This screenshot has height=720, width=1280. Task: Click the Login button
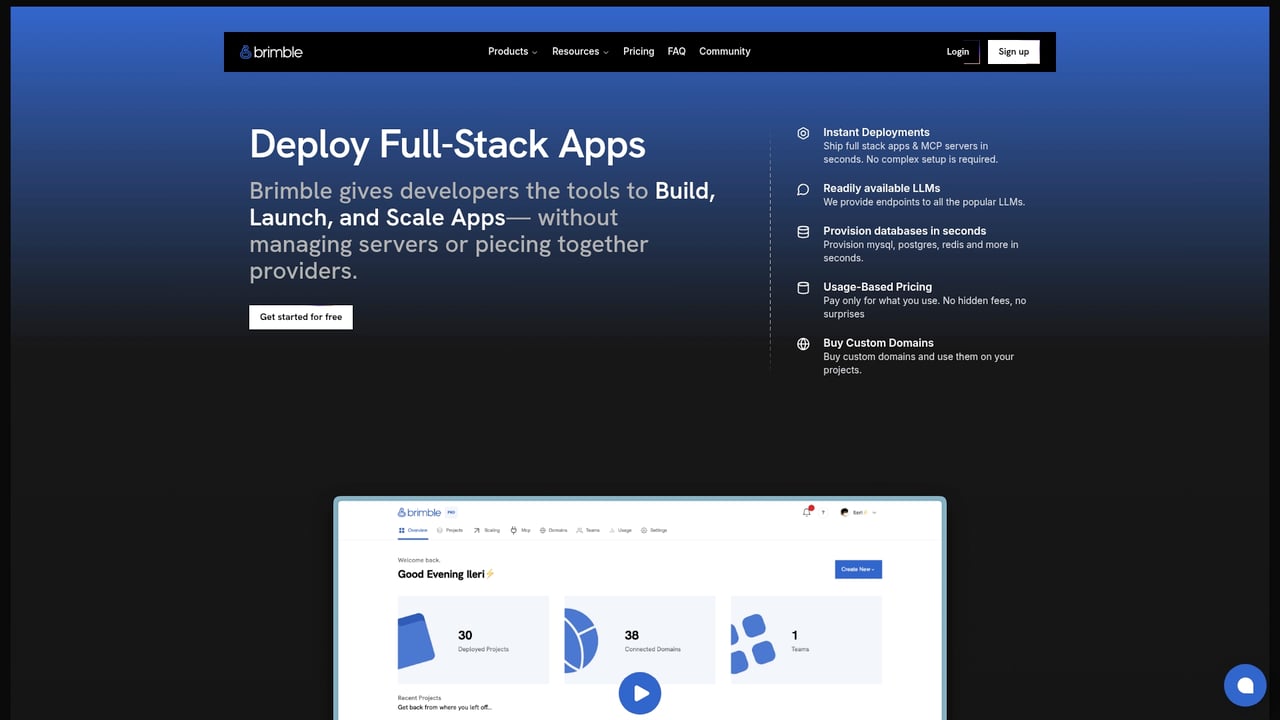(958, 52)
